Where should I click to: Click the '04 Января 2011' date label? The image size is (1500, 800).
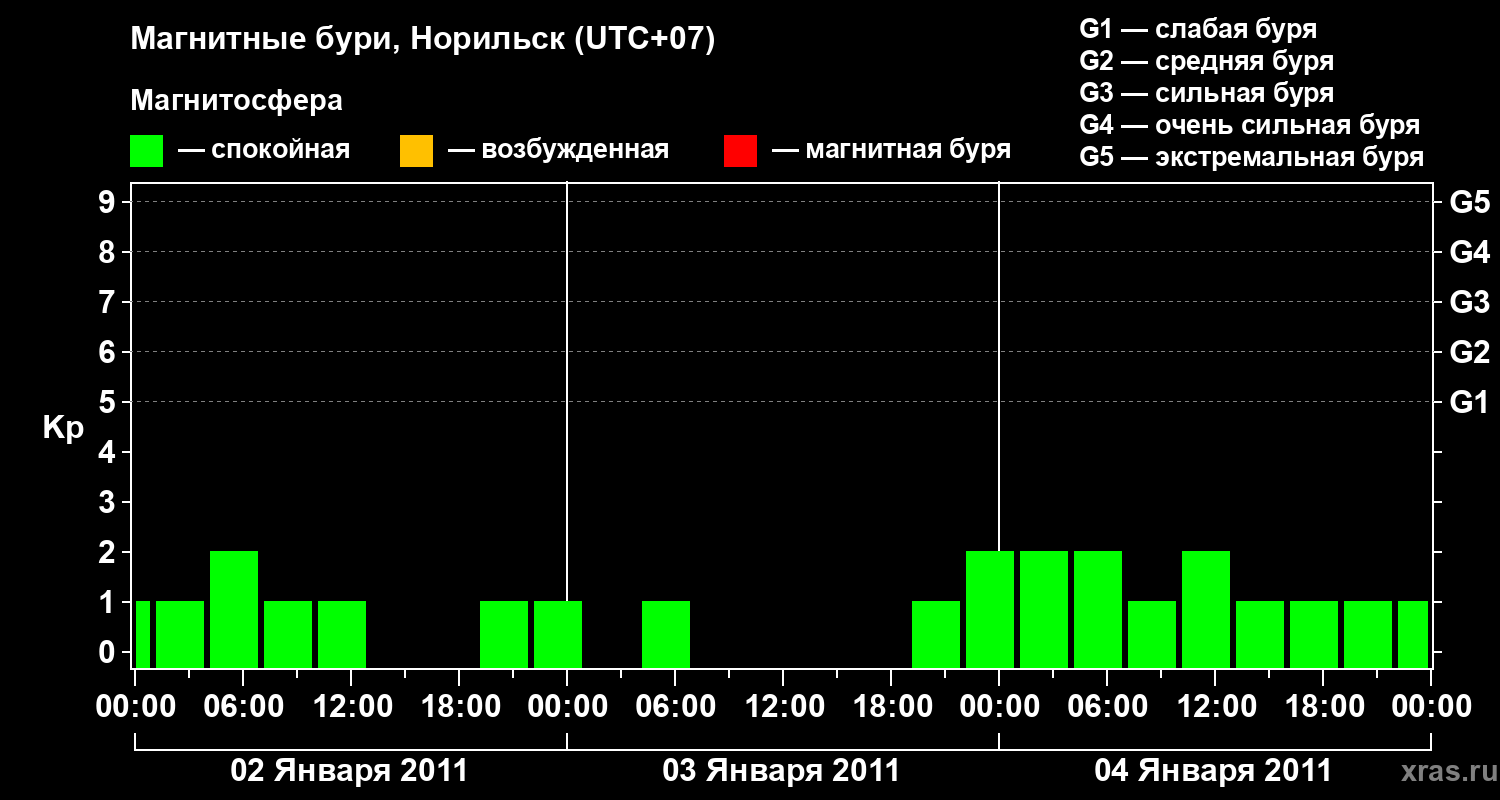tap(1213, 771)
